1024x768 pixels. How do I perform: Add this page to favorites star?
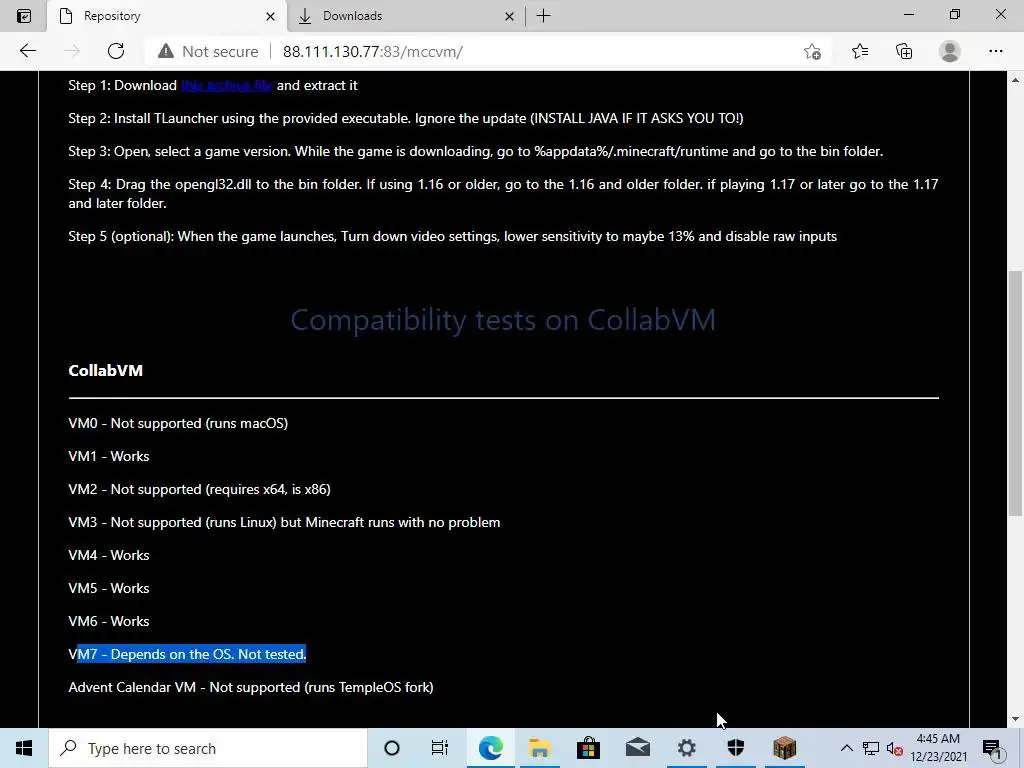812,52
